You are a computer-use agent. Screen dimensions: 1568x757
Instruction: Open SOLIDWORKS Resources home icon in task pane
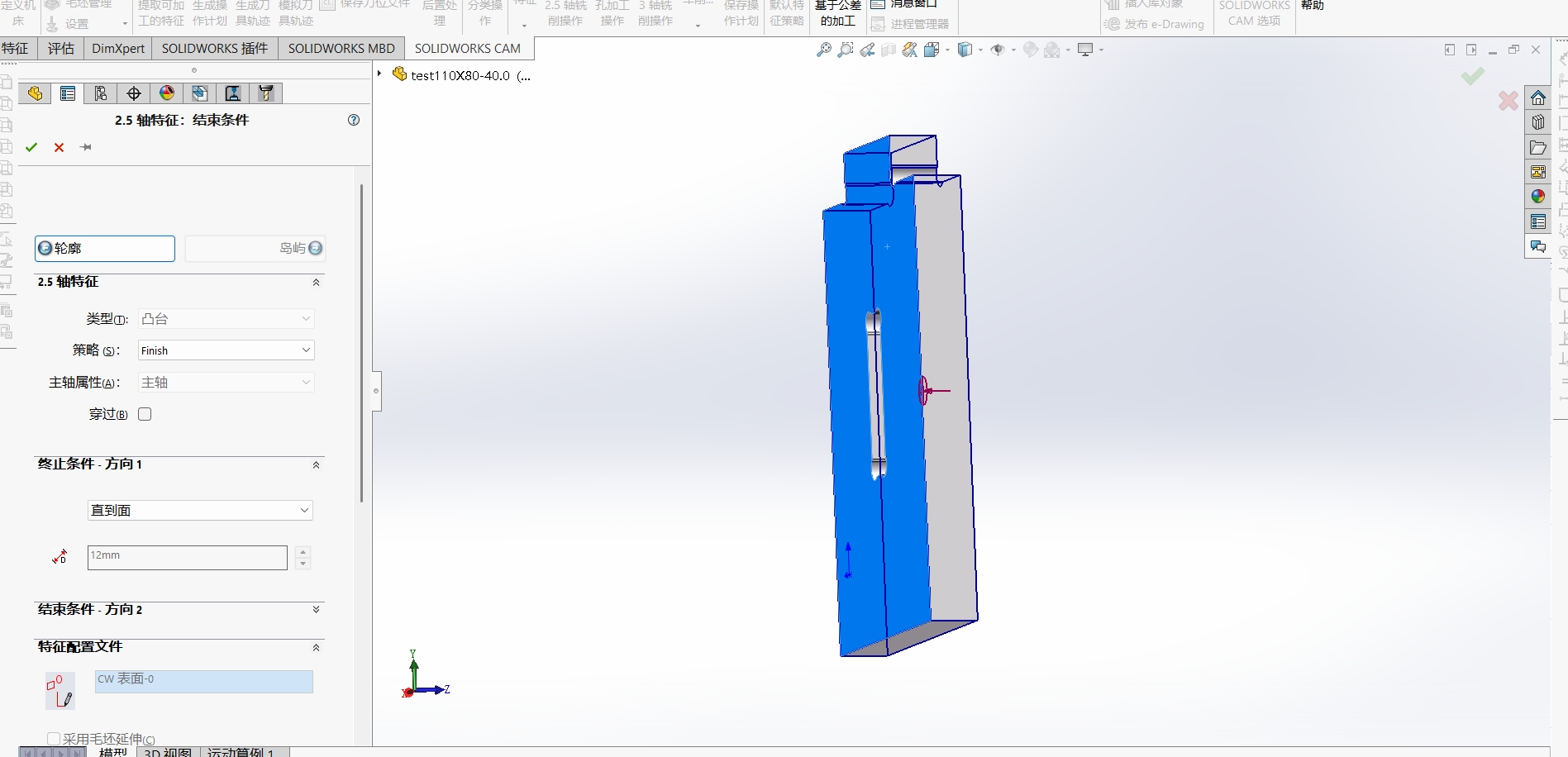[x=1538, y=98]
